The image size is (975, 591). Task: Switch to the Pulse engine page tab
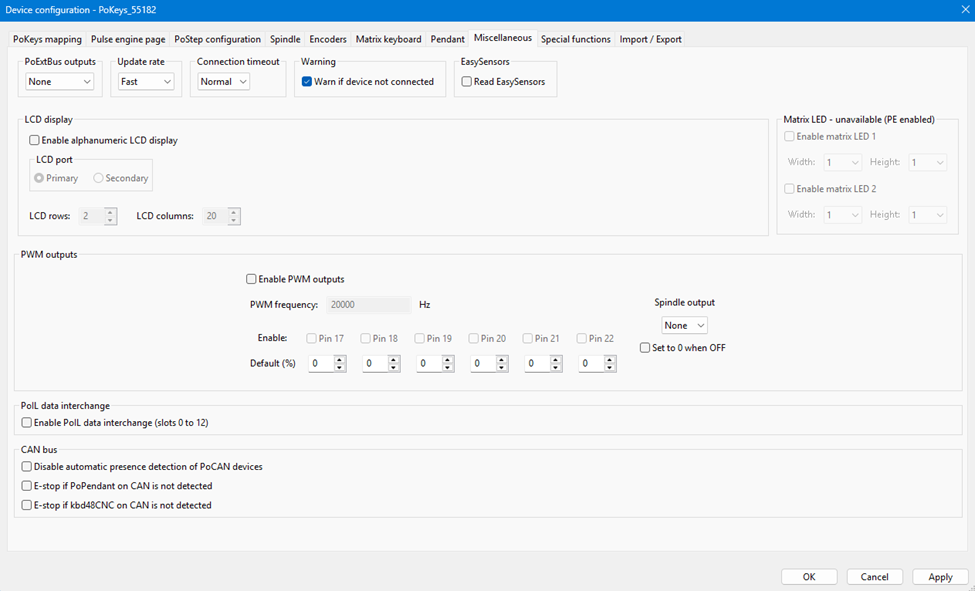[x=127, y=39]
